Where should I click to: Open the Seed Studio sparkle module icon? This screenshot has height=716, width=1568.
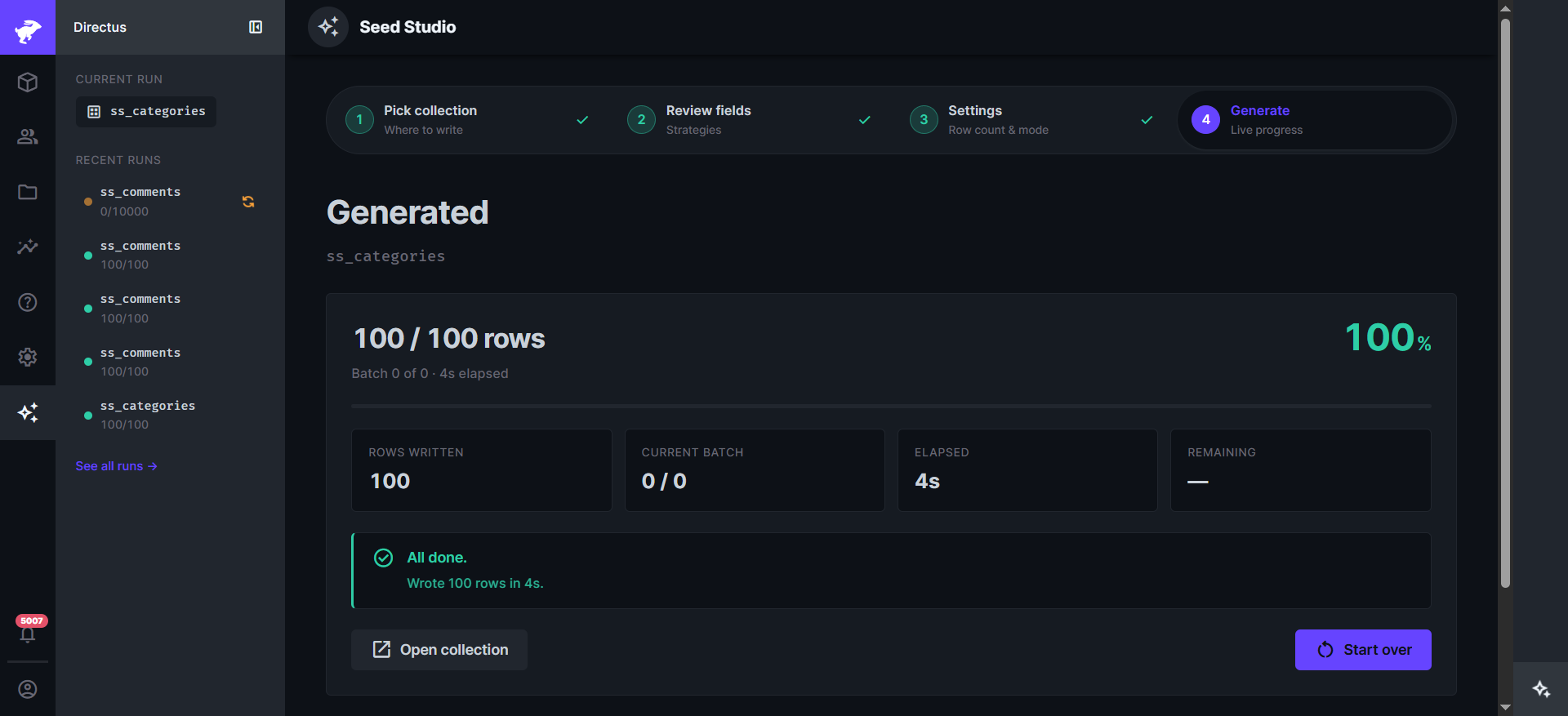[x=28, y=412]
